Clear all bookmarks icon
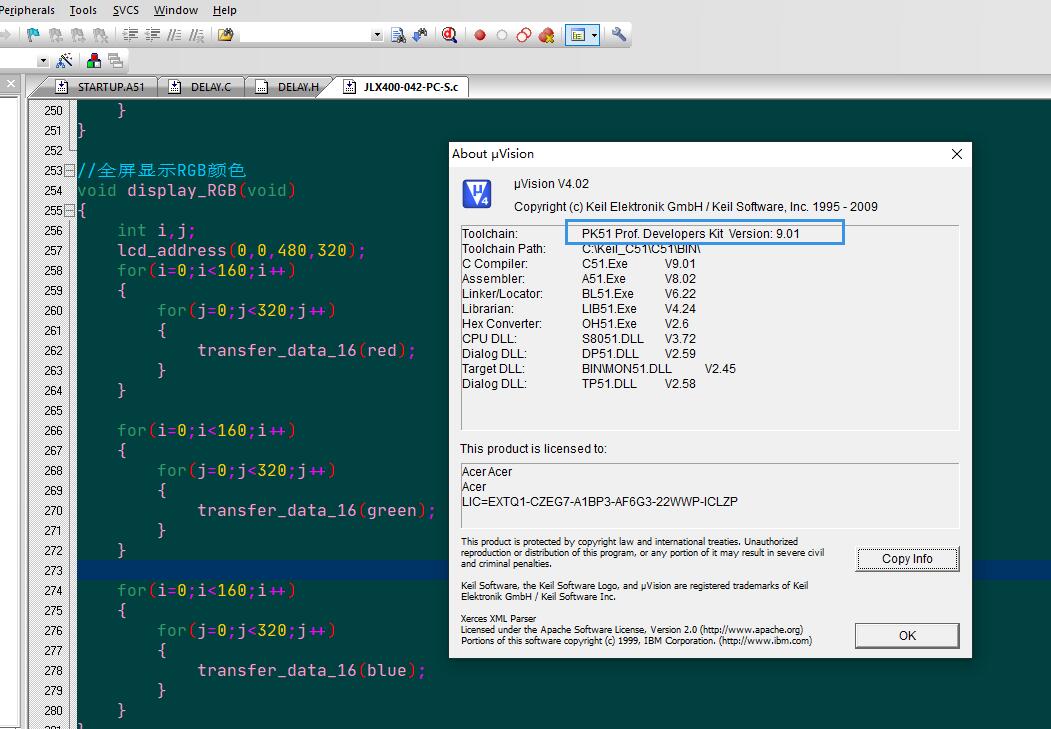 click(100, 35)
